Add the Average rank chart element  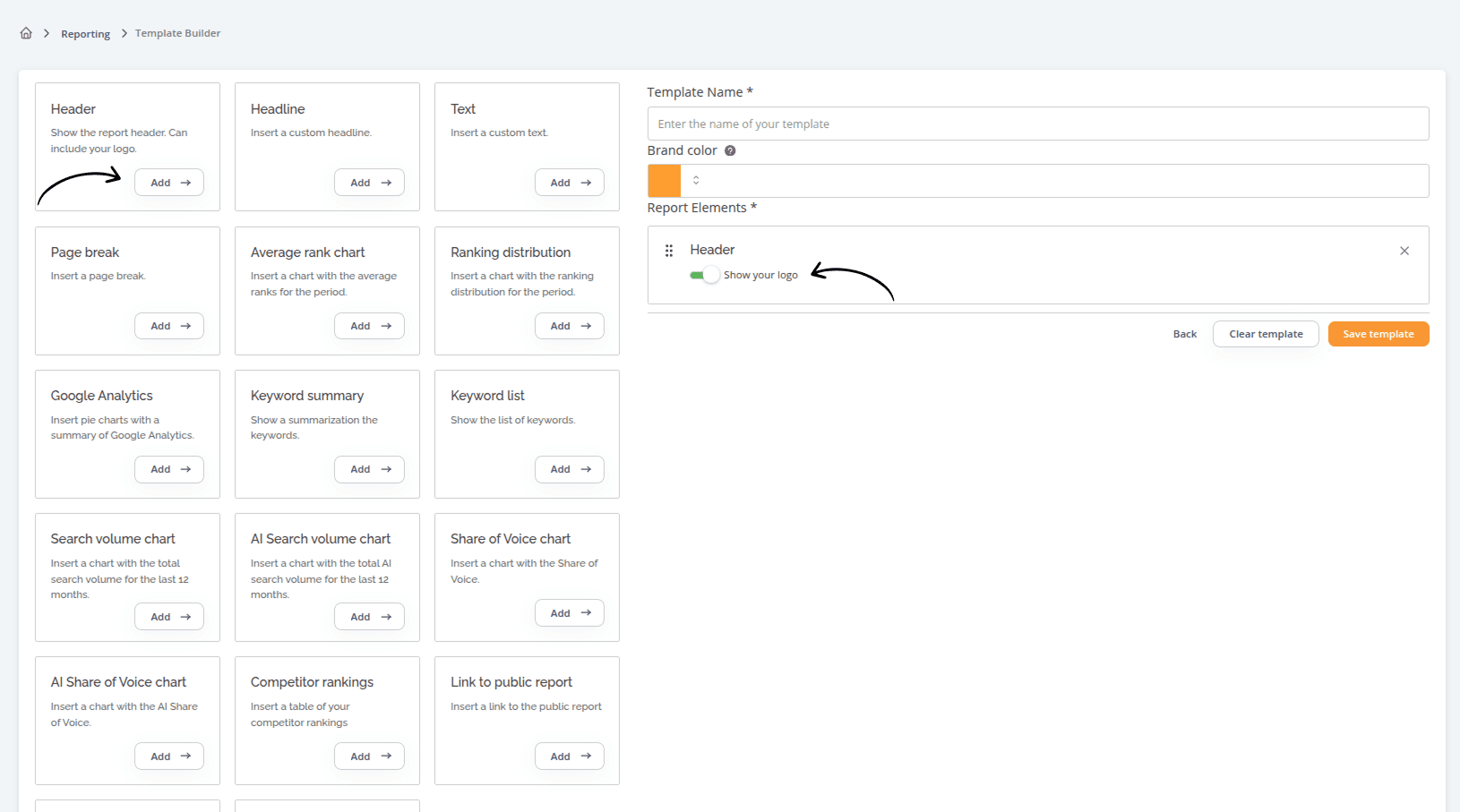[x=369, y=326]
